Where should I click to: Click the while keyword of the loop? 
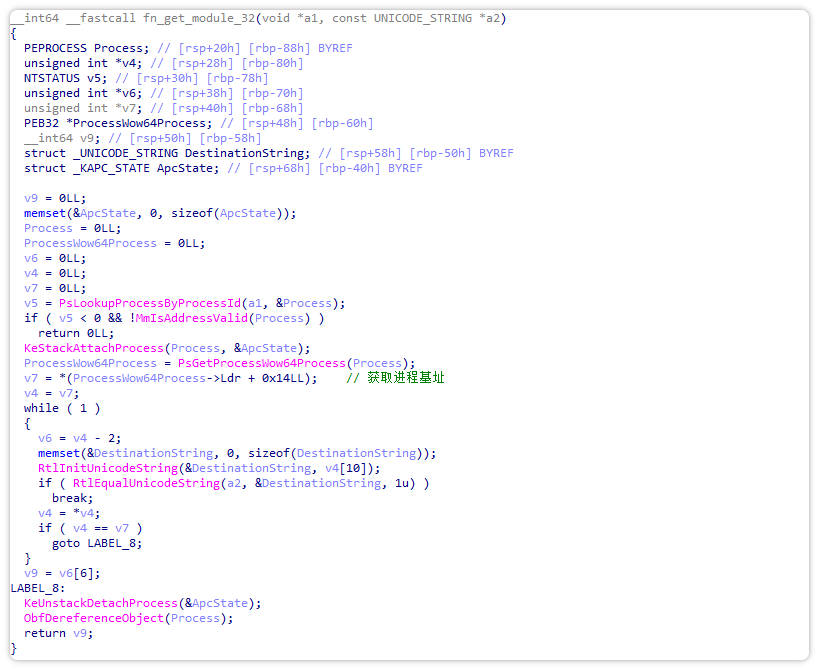pyautogui.click(x=41, y=408)
